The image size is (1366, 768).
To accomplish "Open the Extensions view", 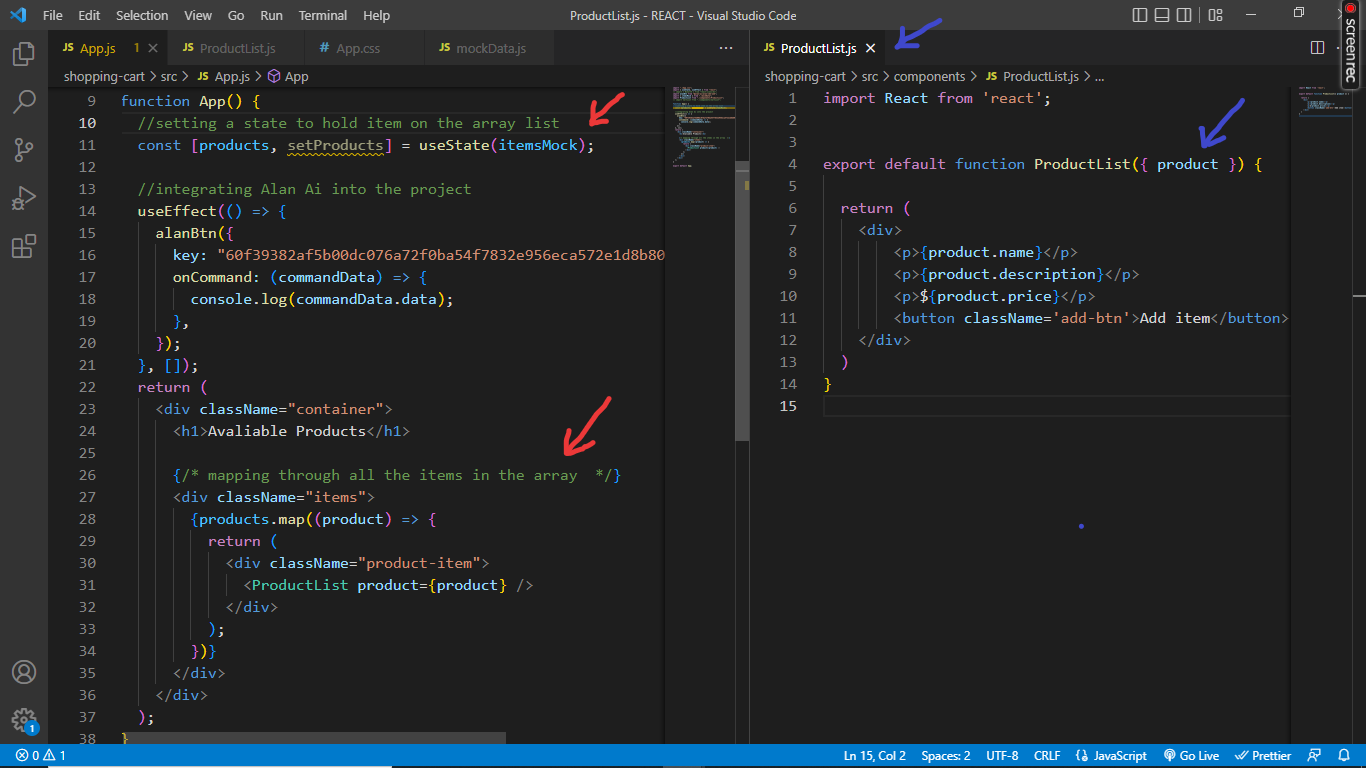I will point(24,246).
